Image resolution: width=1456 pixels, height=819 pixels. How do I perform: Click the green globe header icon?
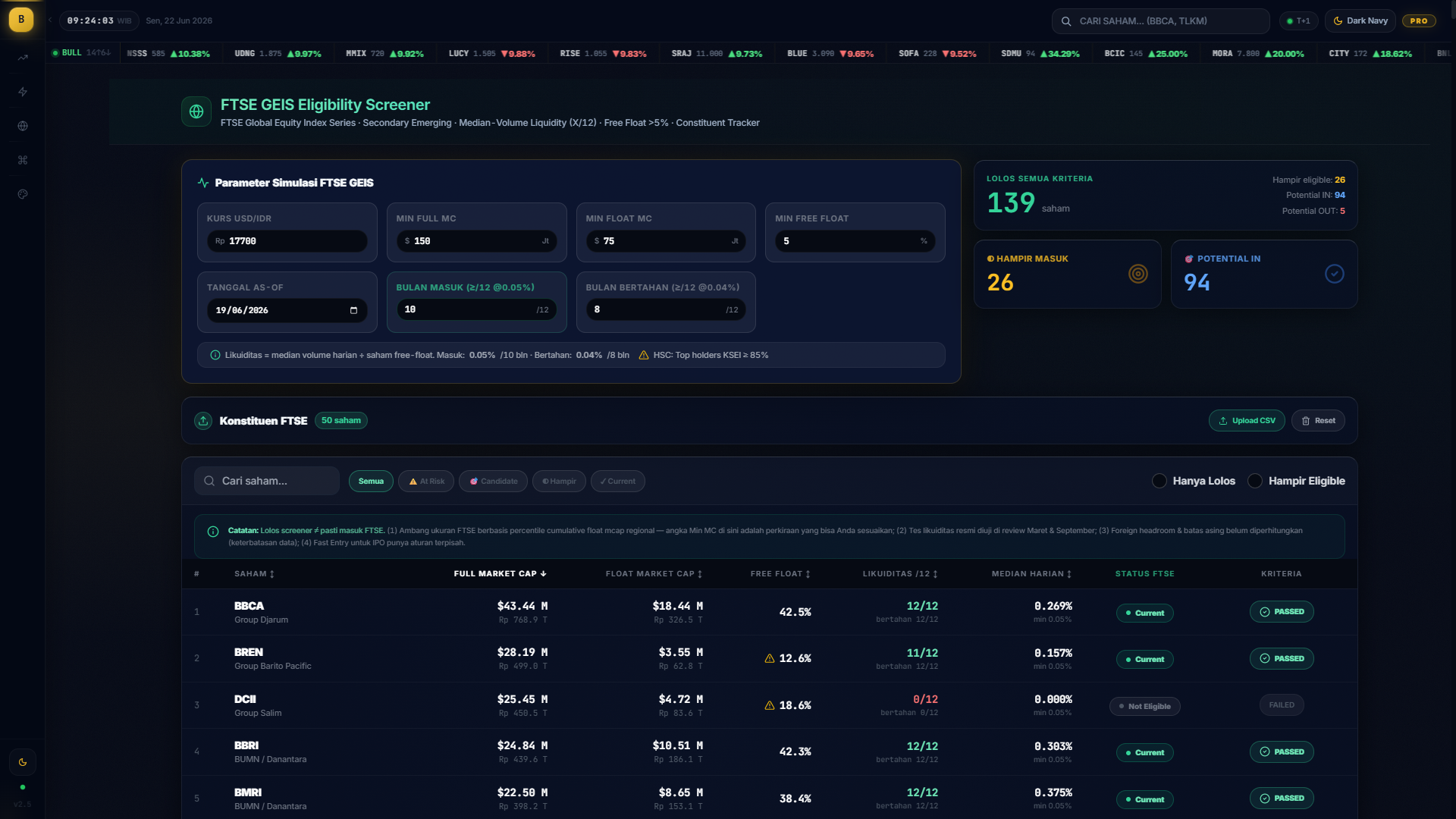point(196,111)
